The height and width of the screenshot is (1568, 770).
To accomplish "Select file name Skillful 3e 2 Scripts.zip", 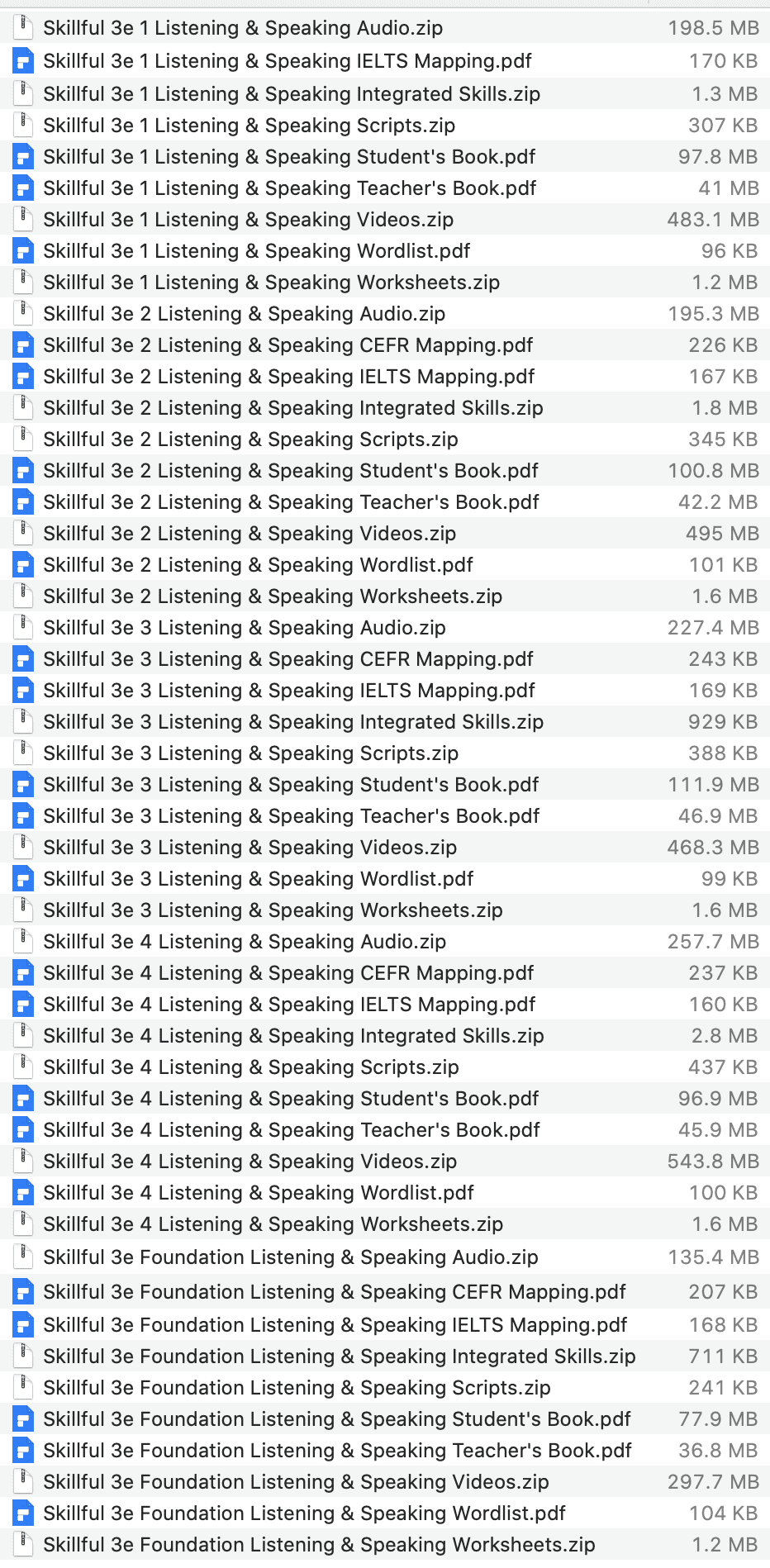I will [x=250, y=440].
